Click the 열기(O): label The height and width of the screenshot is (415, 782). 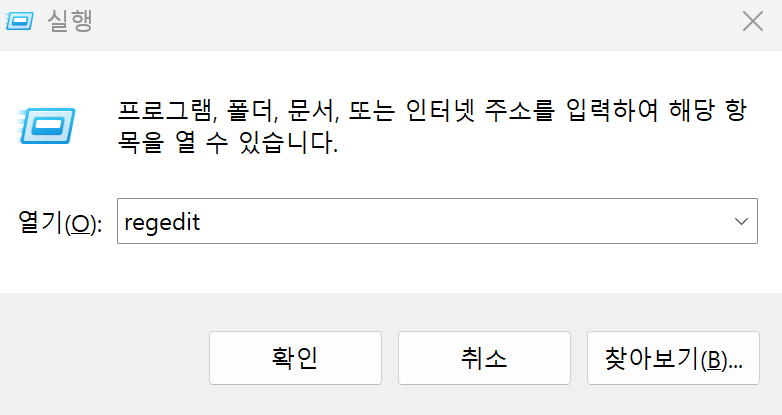point(60,222)
